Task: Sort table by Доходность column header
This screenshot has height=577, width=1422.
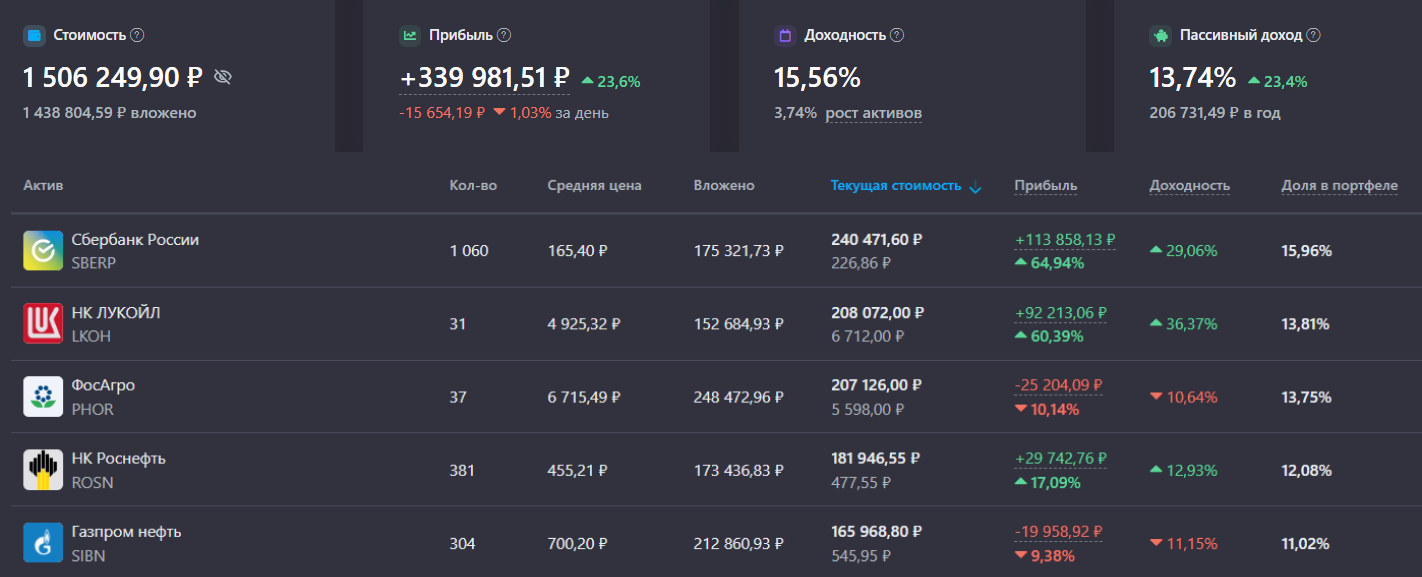Action: coord(1189,186)
